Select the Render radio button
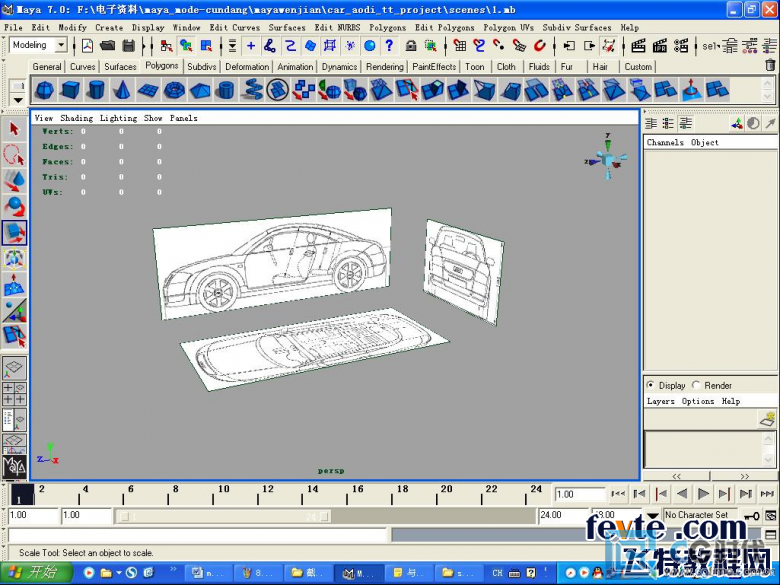Image resolution: width=780 pixels, height=585 pixels. (696, 385)
